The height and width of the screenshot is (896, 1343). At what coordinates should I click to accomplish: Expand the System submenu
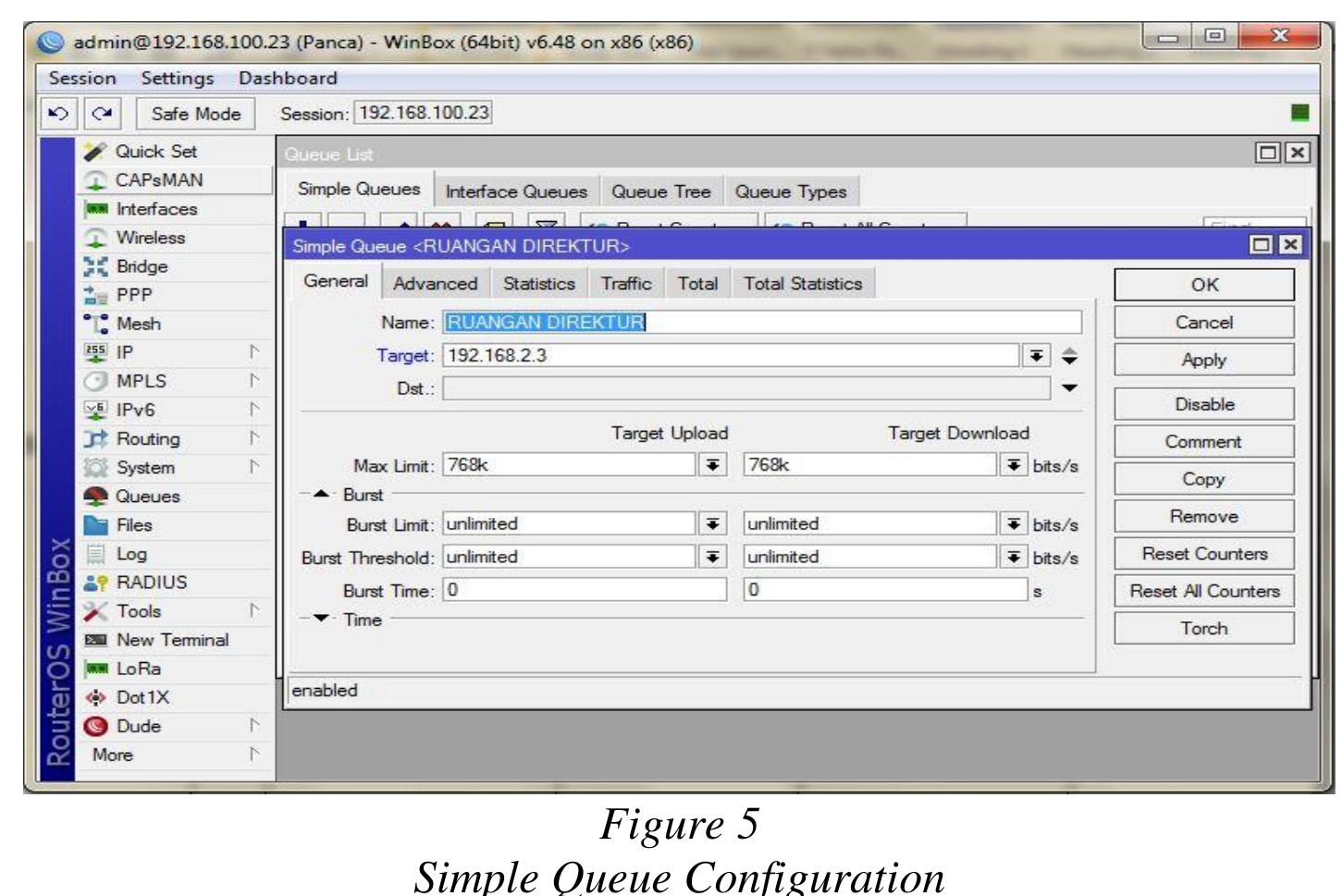253,467
